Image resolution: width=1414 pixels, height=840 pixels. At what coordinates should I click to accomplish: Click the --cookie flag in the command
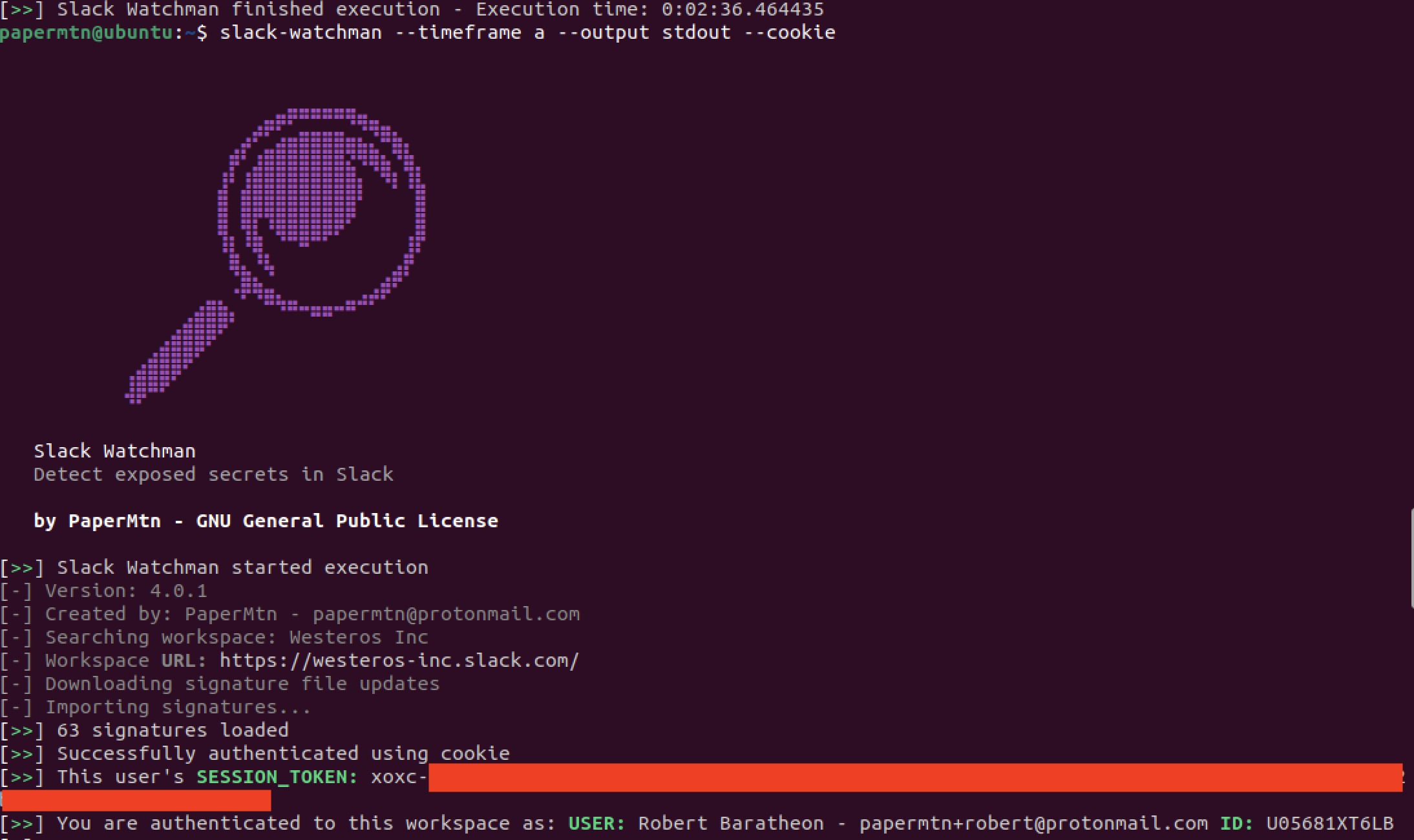(790, 32)
